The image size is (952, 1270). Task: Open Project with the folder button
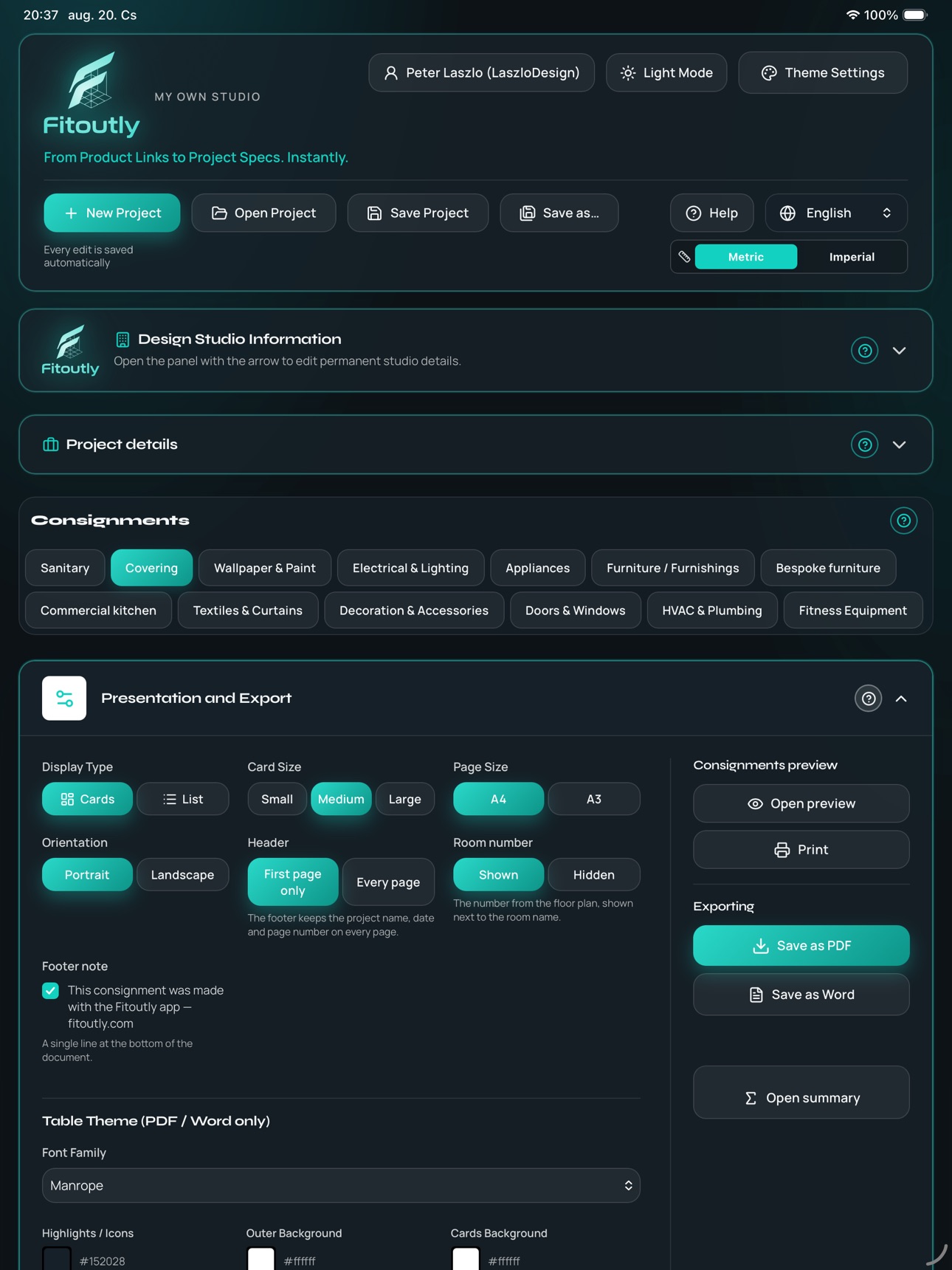coord(263,213)
